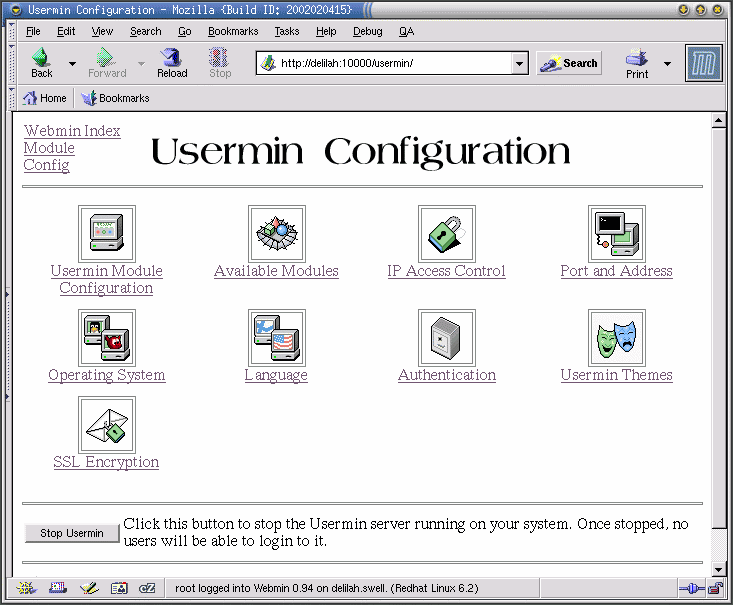Open the Port and Address text link
This screenshot has width=733, height=605.
[x=617, y=271]
